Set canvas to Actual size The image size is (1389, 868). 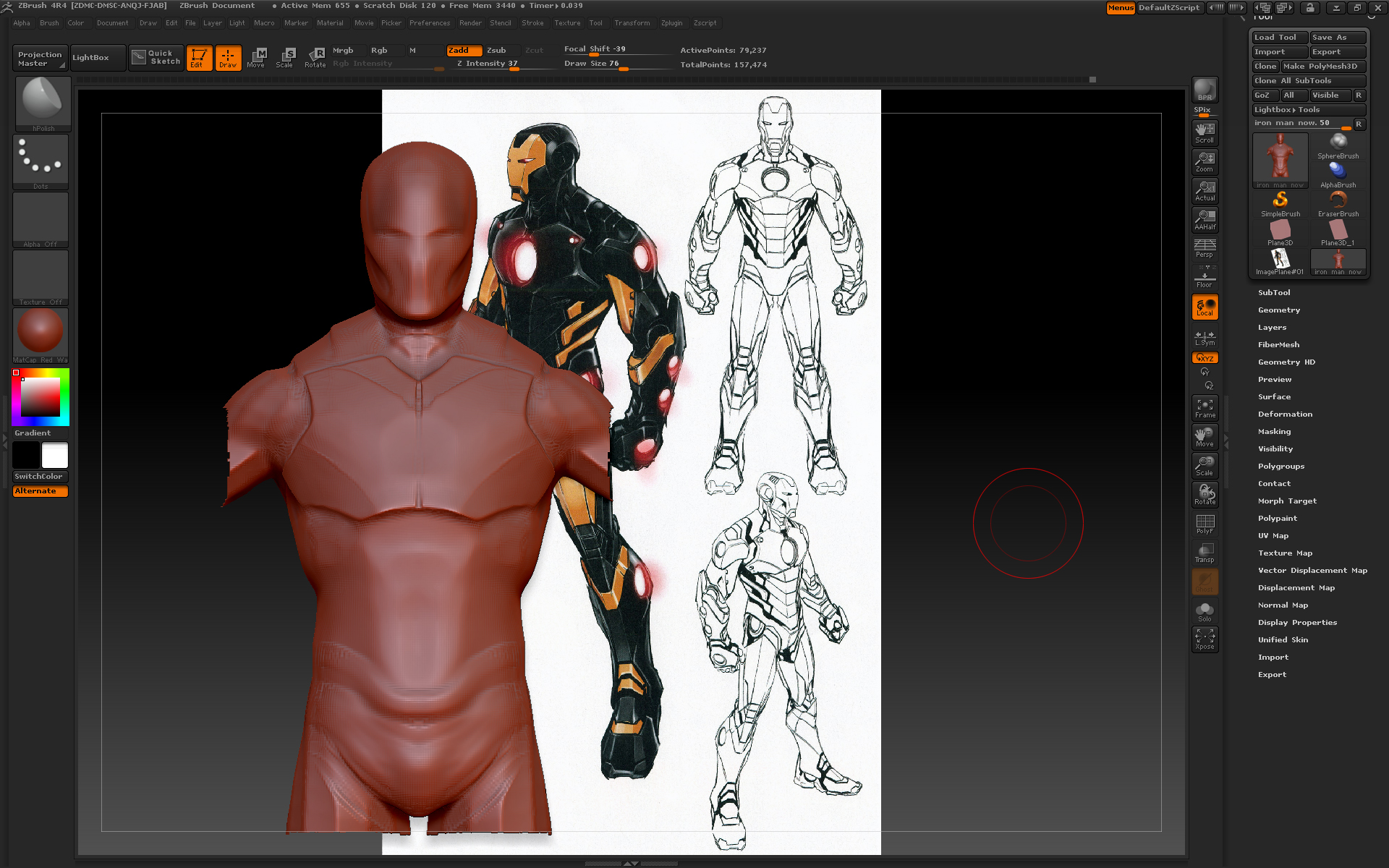point(1205,191)
